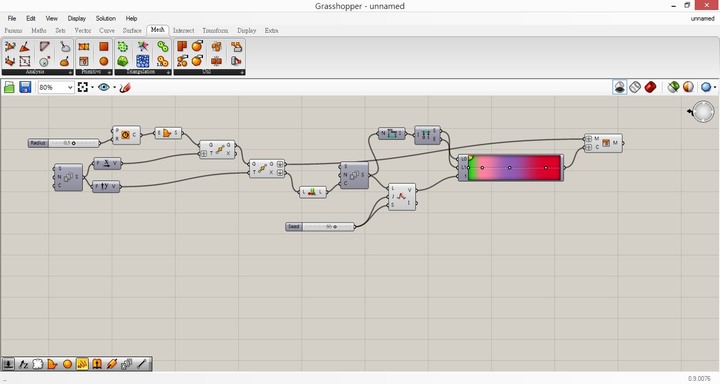The image size is (720, 384).
Task: Select the green Convex Hull mesh icon
Action: pyautogui.click(x=123, y=46)
